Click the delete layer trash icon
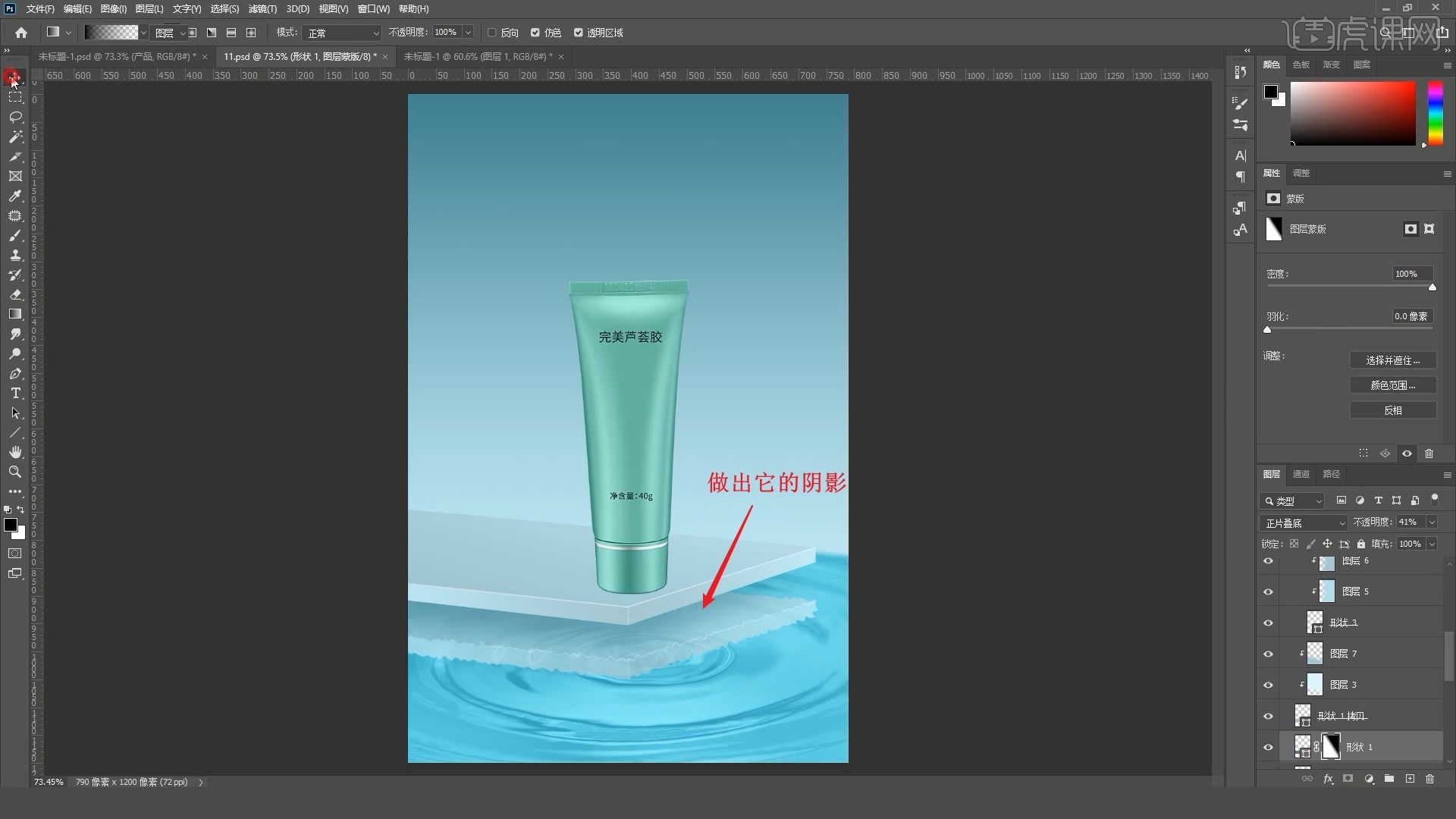This screenshot has height=819, width=1456. pos(1429,779)
